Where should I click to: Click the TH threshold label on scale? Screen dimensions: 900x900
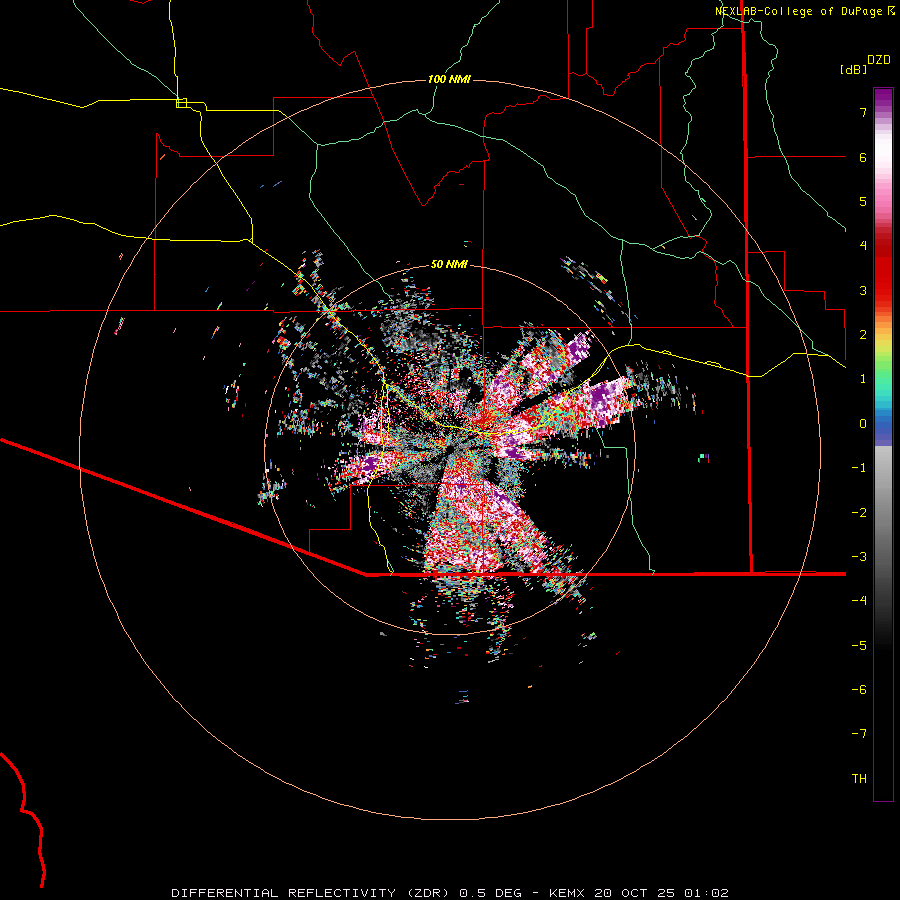pyautogui.click(x=859, y=778)
